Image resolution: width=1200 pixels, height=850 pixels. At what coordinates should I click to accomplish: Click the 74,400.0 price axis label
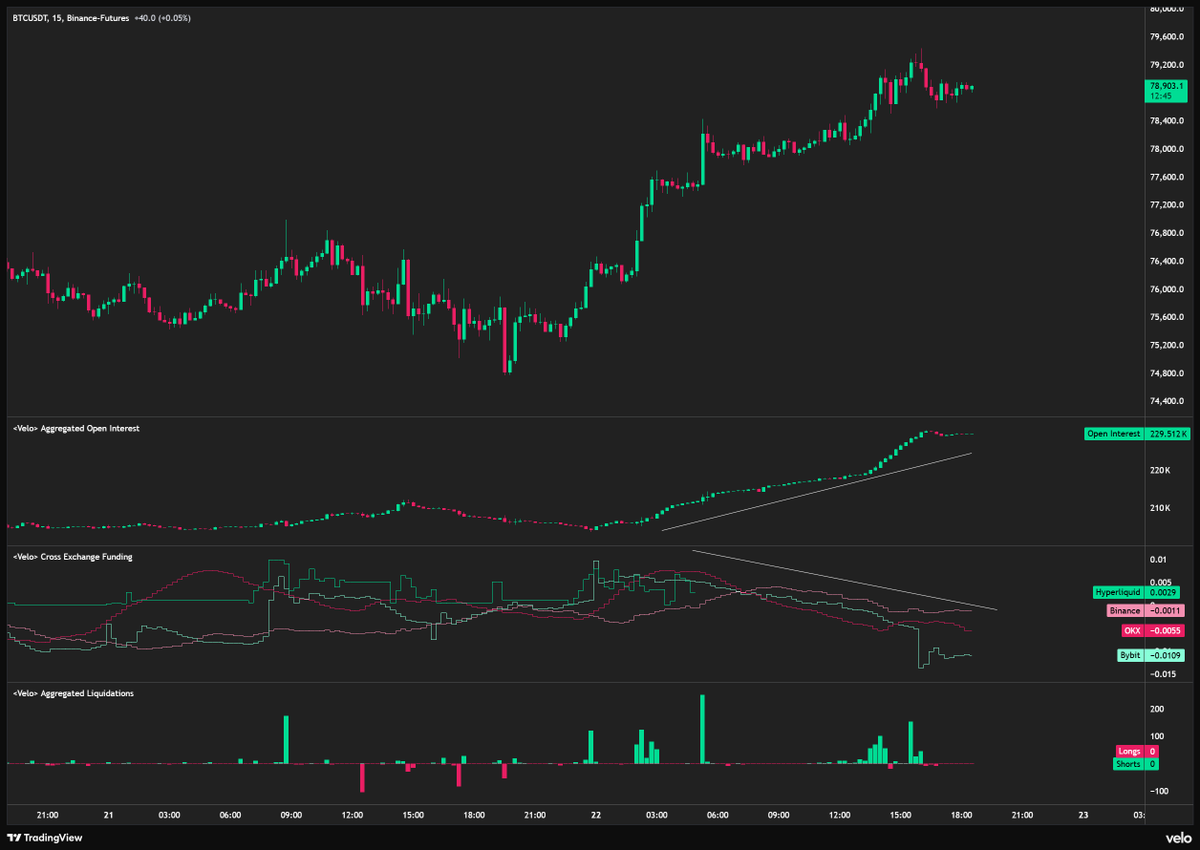click(x=1168, y=402)
